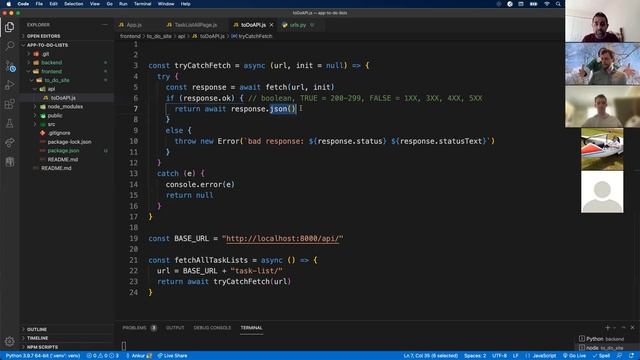Screen dimensions: 640x360
Task: Expand the backend folder
Action: (x=51, y=62)
